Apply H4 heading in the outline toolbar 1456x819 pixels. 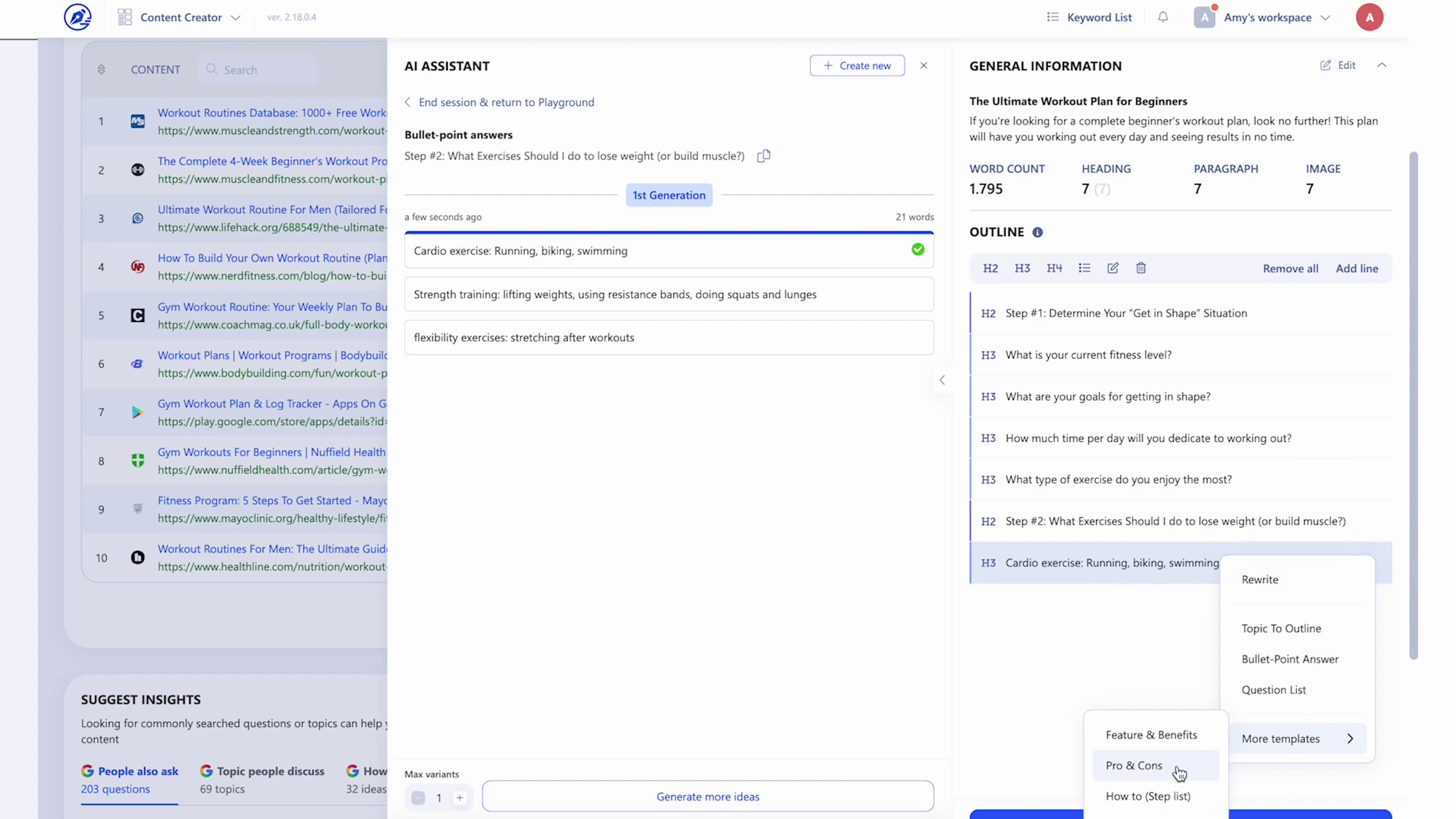[x=1055, y=268]
